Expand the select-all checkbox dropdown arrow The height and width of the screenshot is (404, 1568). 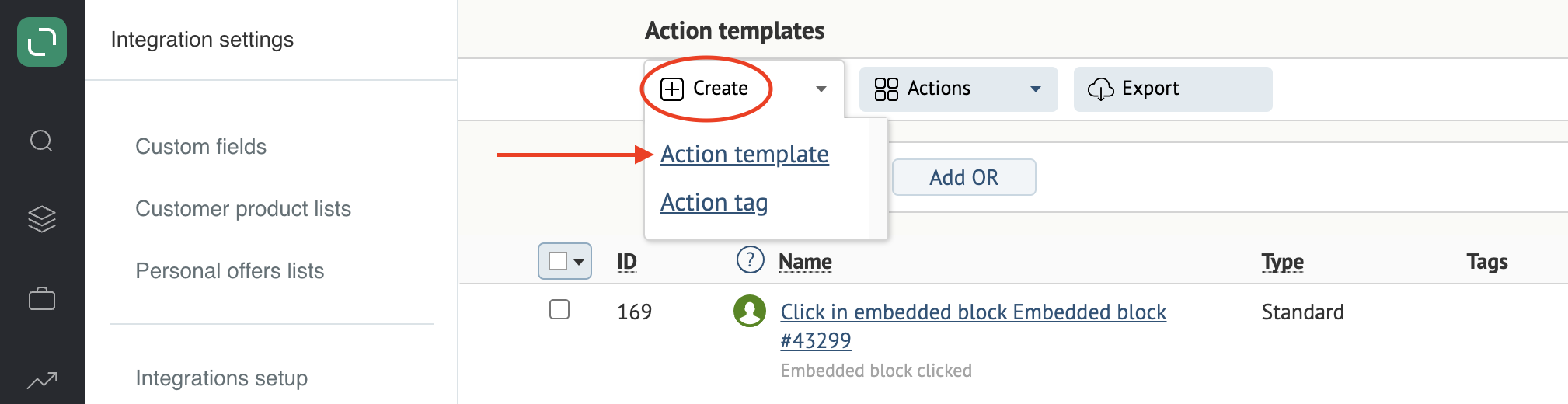[x=579, y=262]
